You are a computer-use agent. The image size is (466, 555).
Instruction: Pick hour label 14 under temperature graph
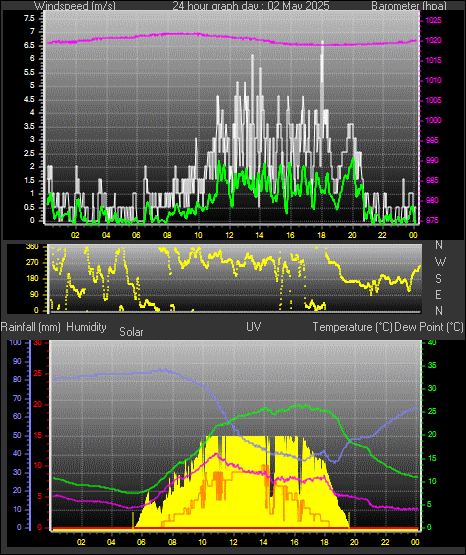pyautogui.click(x=263, y=542)
